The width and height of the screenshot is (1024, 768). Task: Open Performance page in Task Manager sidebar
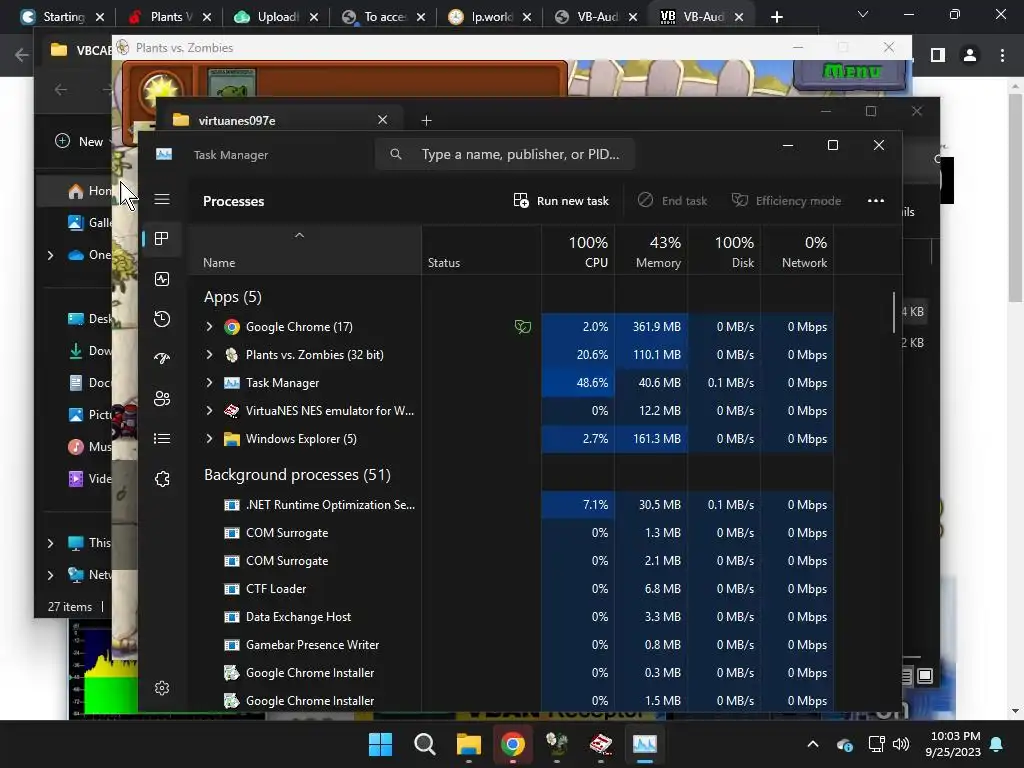coord(162,279)
